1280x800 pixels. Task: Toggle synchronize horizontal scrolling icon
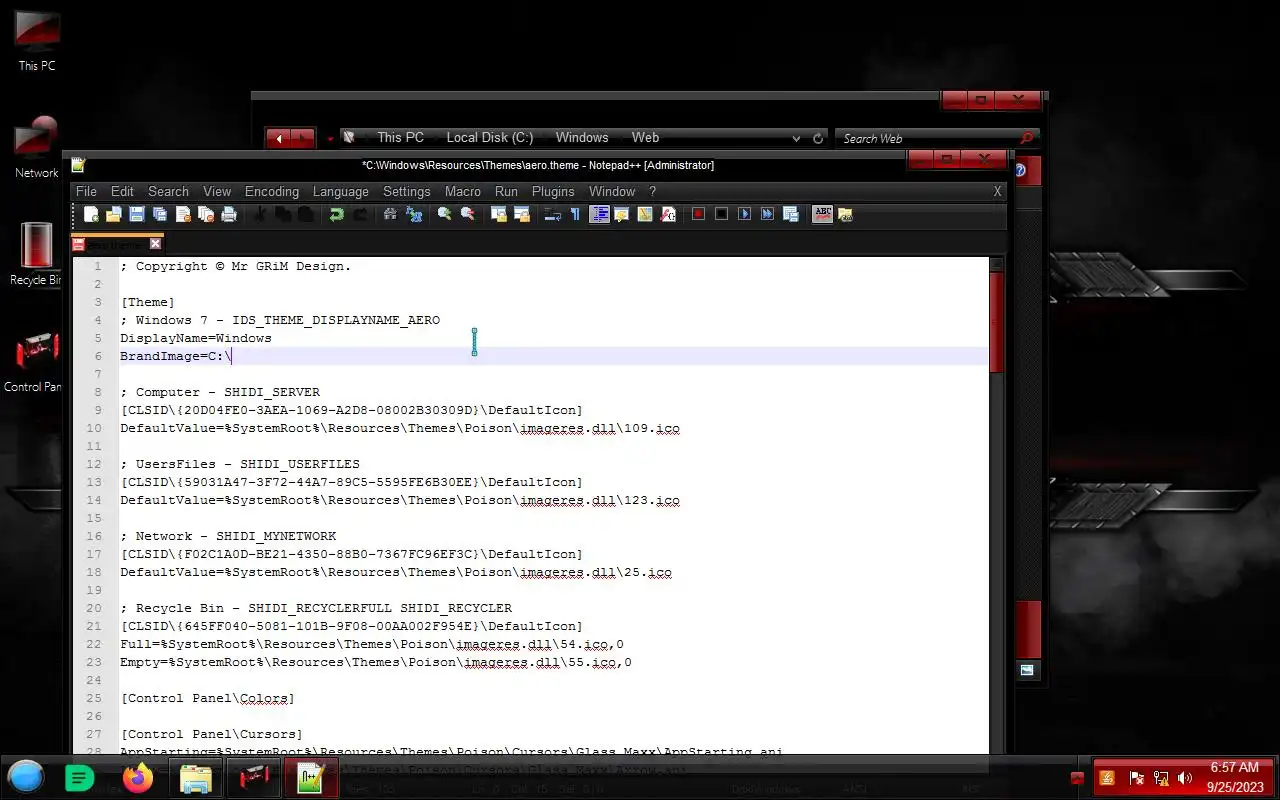pos(522,214)
